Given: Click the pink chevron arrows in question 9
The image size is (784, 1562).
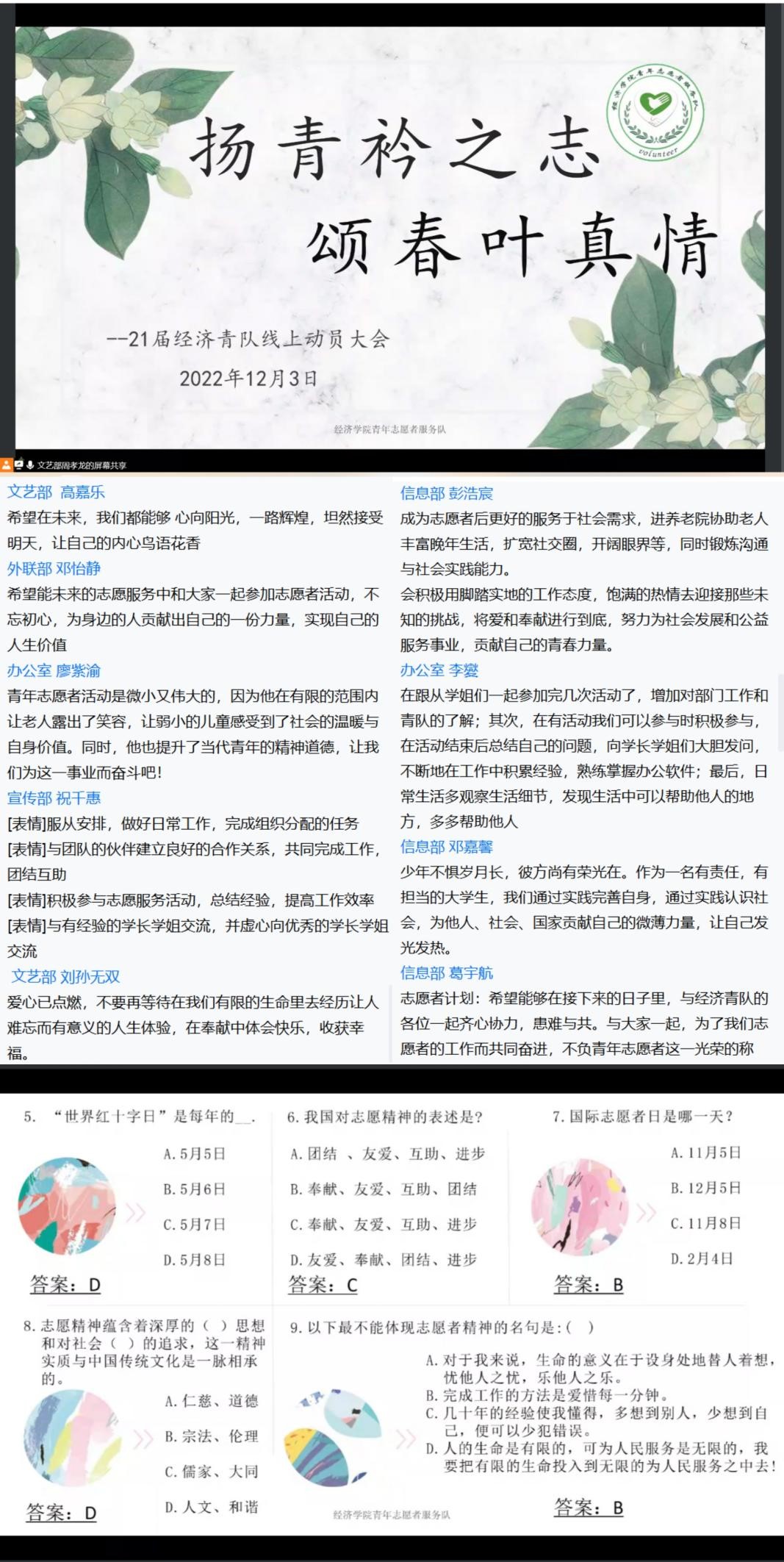Looking at the screenshot, I should [406, 1439].
